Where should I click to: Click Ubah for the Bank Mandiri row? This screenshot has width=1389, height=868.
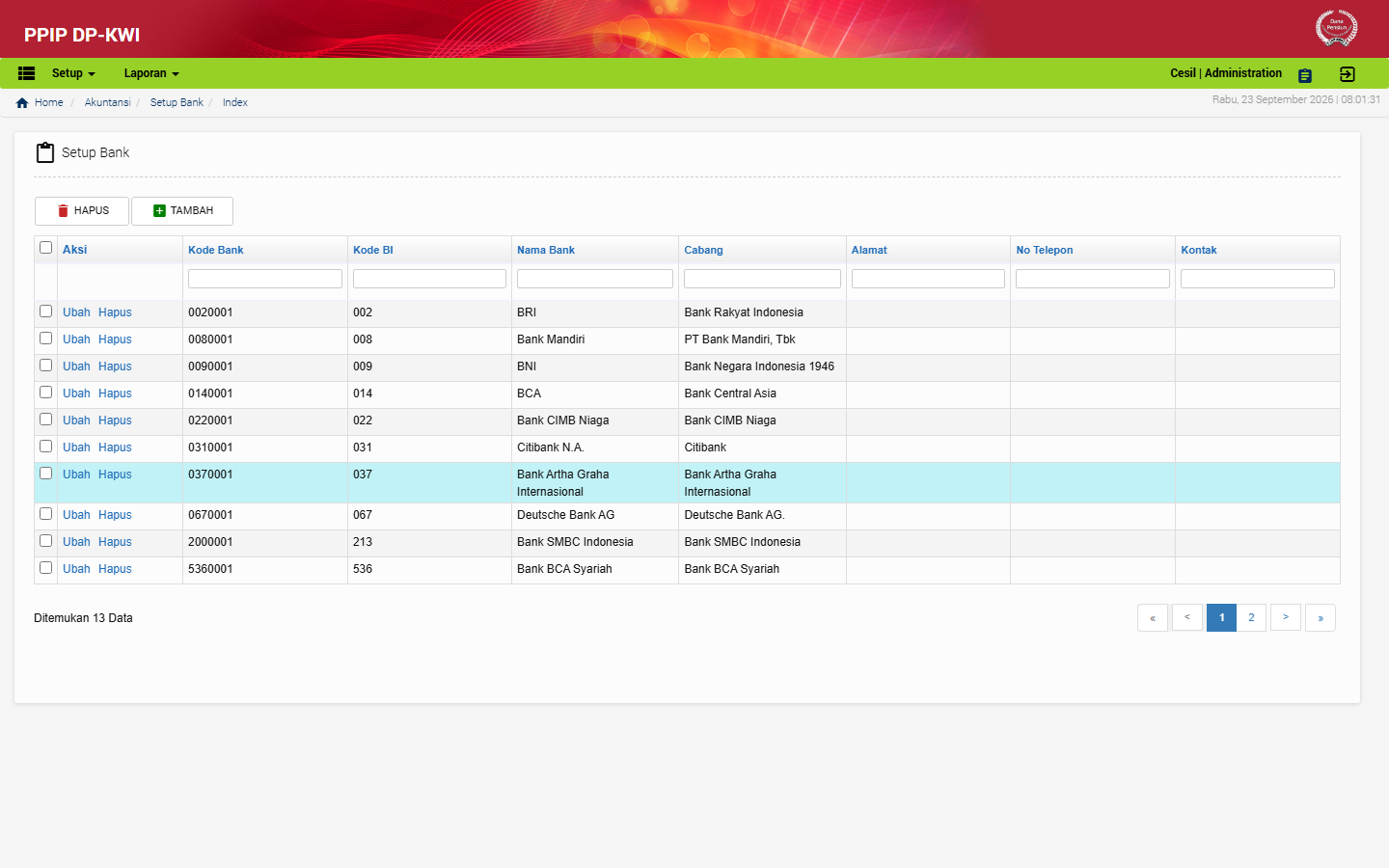pyautogui.click(x=76, y=339)
